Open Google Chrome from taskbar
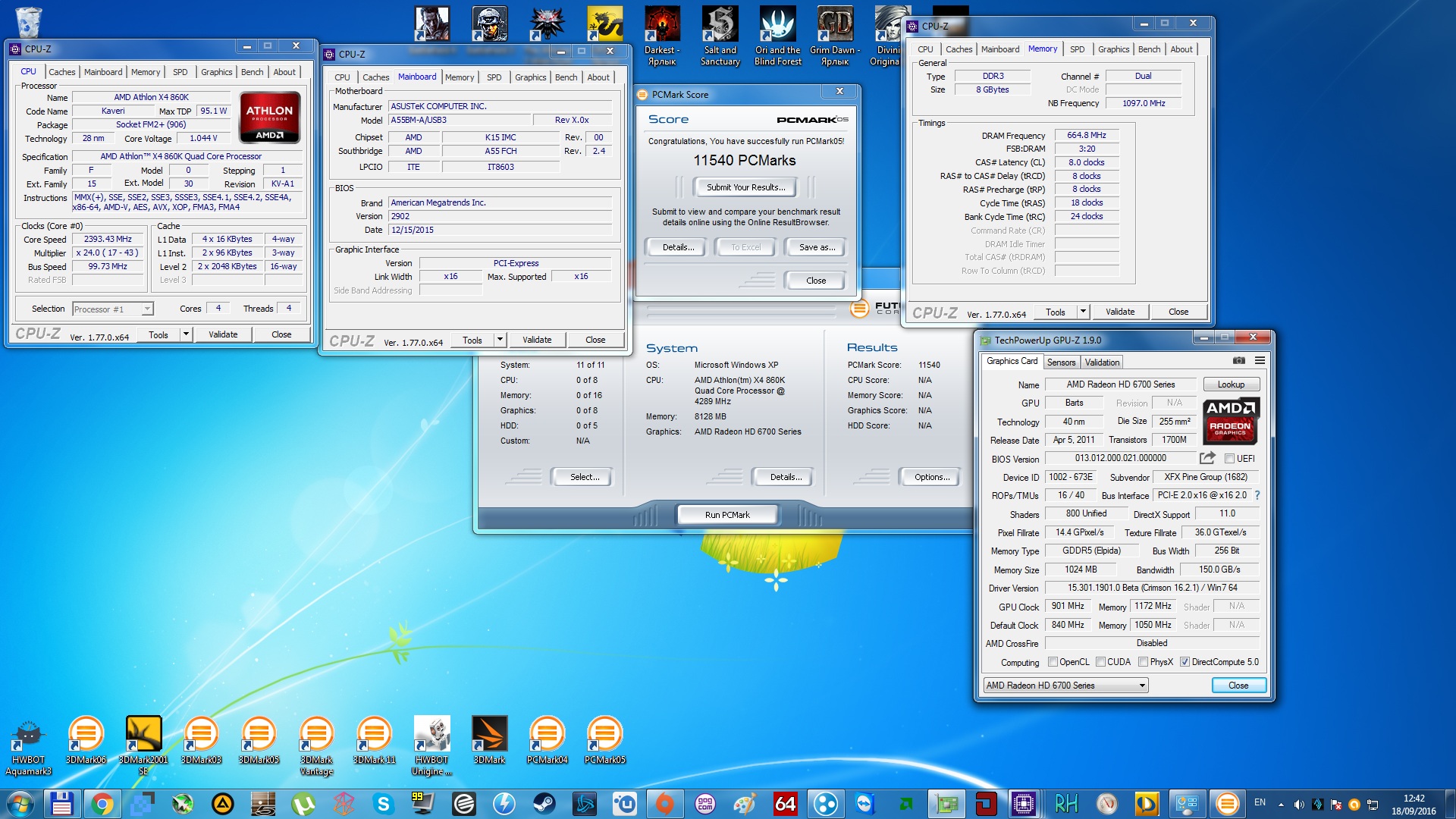This screenshot has height=819, width=1456. click(102, 804)
